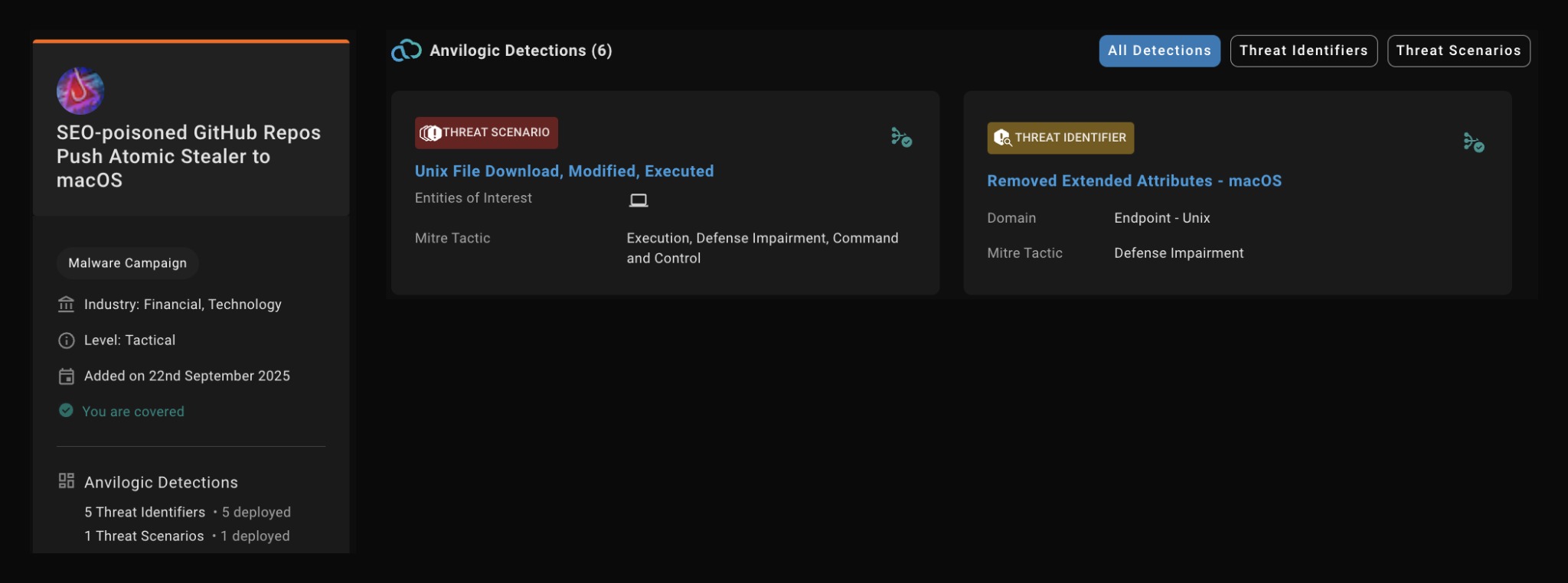This screenshot has height=583, width=1568.
Task: Click deployed status icon on Removed Extended Attributes card
Action: point(1474,142)
